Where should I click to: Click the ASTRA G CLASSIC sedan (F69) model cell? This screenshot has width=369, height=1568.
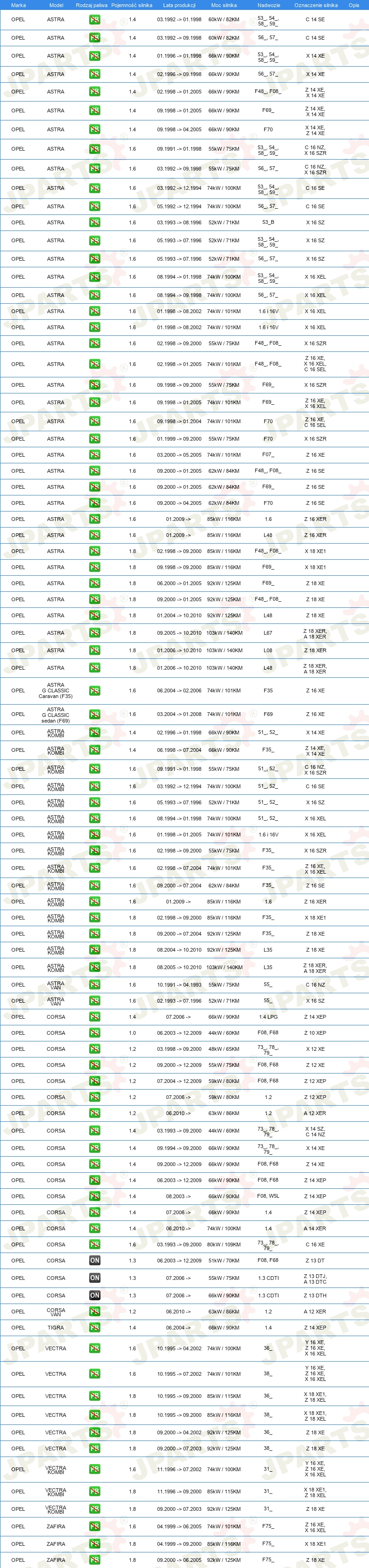tap(56, 715)
